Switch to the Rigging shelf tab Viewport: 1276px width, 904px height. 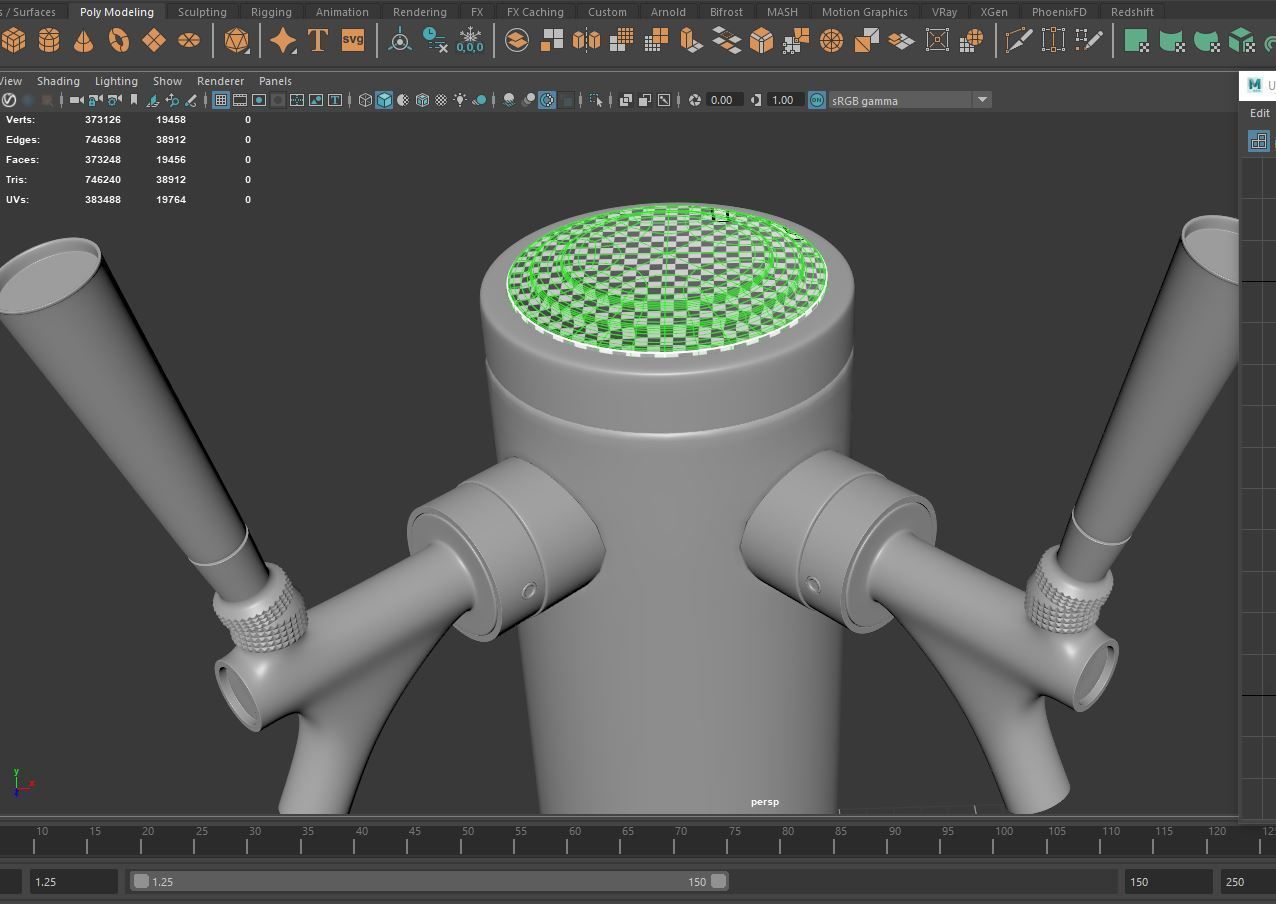(271, 12)
